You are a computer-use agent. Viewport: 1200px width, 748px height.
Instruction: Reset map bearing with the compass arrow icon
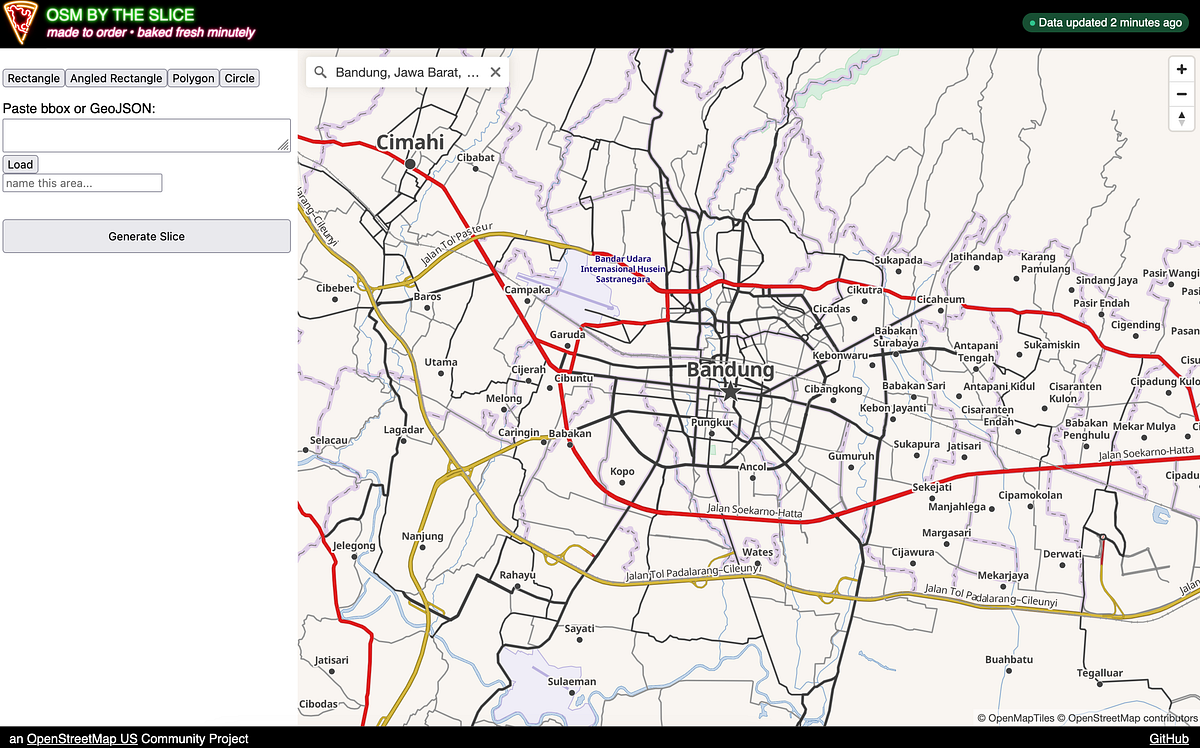click(x=1181, y=118)
